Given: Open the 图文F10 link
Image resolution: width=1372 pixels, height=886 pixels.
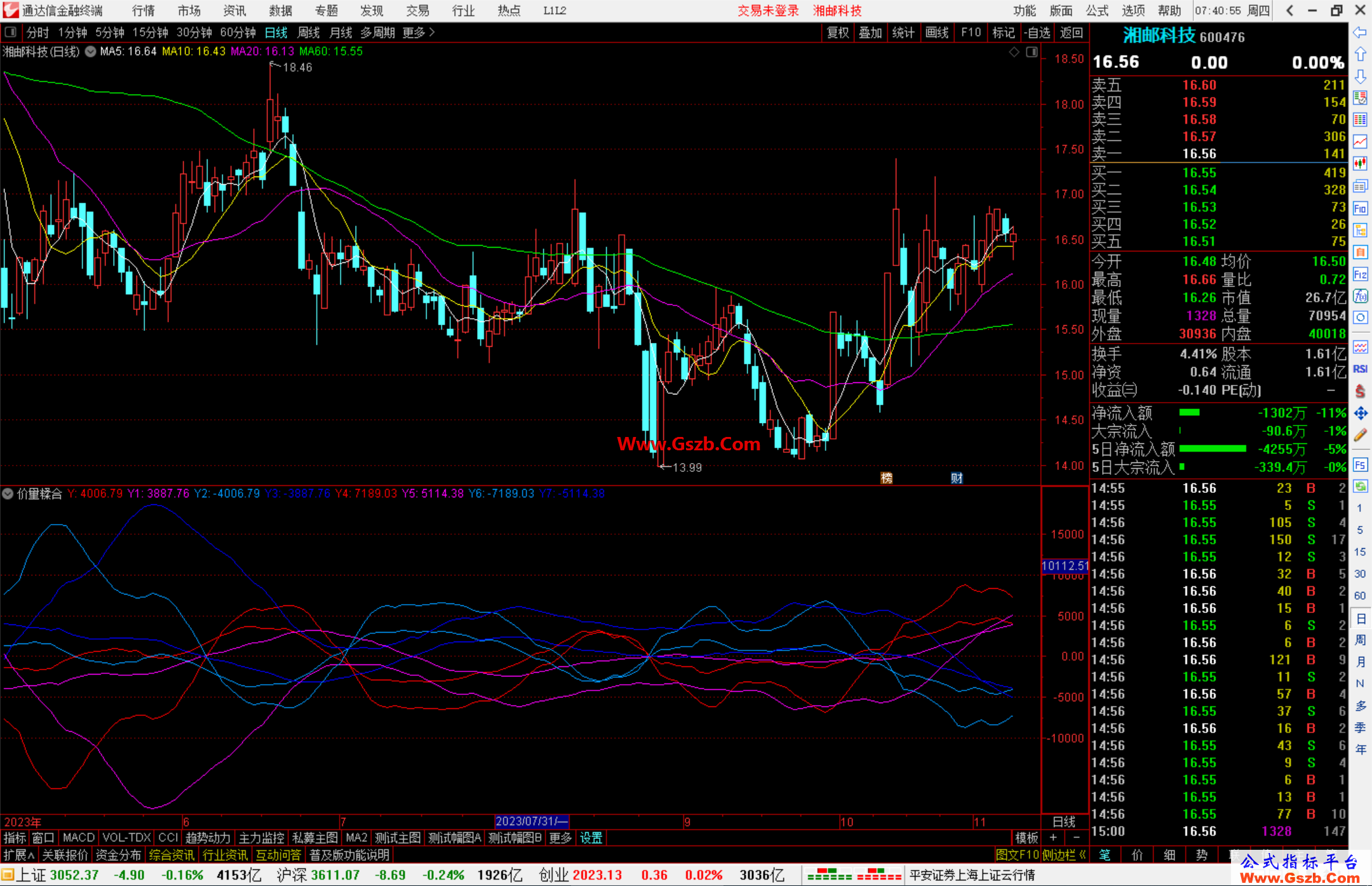Looking at the screenshot, I should pos(1017,855).
